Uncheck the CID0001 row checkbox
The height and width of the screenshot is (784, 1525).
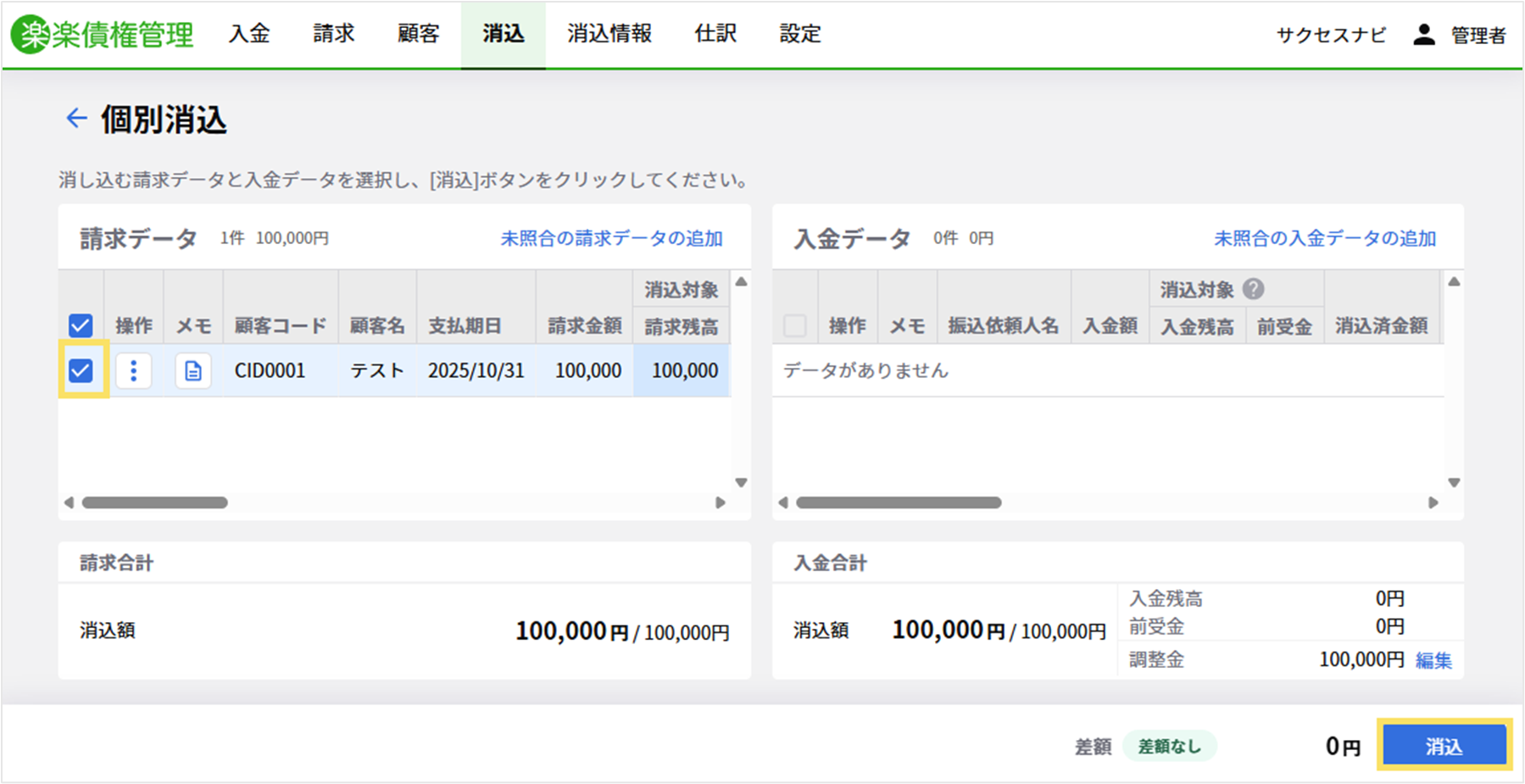tap(81, 370)
